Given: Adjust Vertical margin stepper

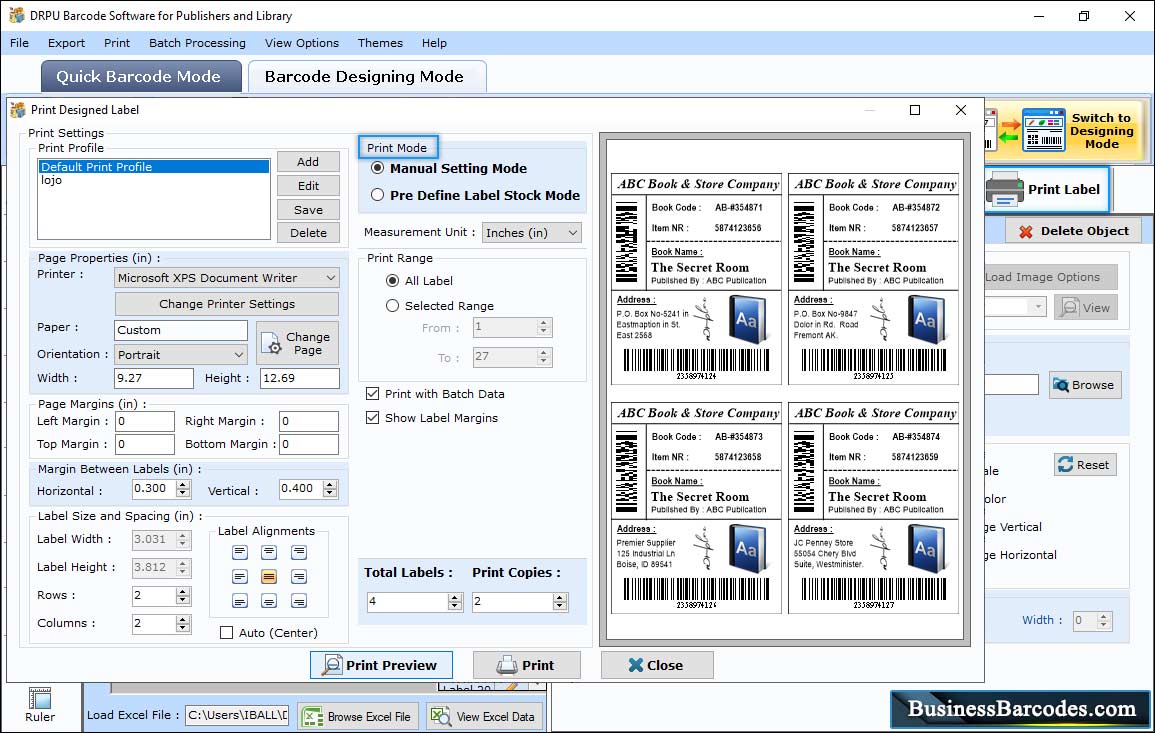Looking at the screenshot, I should [x=330, y=488].
